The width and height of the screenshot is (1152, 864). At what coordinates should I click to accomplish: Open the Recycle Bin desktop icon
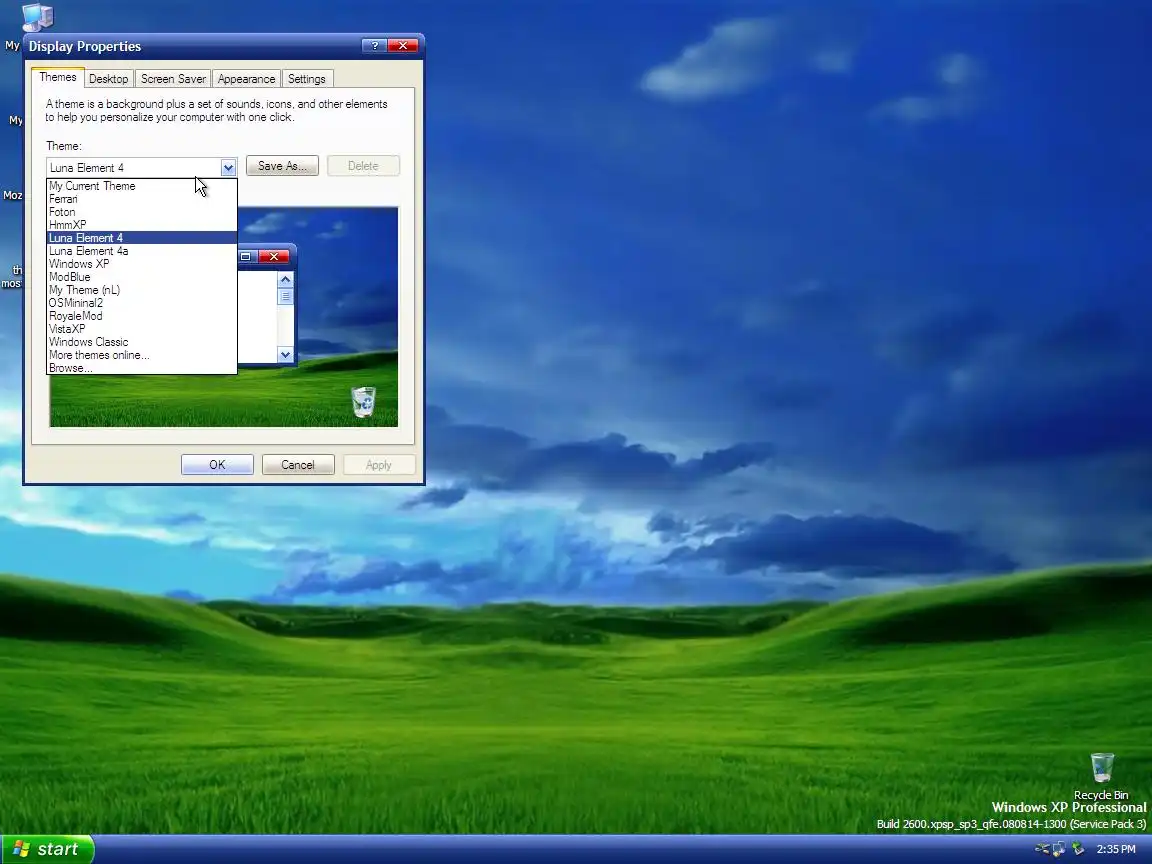1101,776
